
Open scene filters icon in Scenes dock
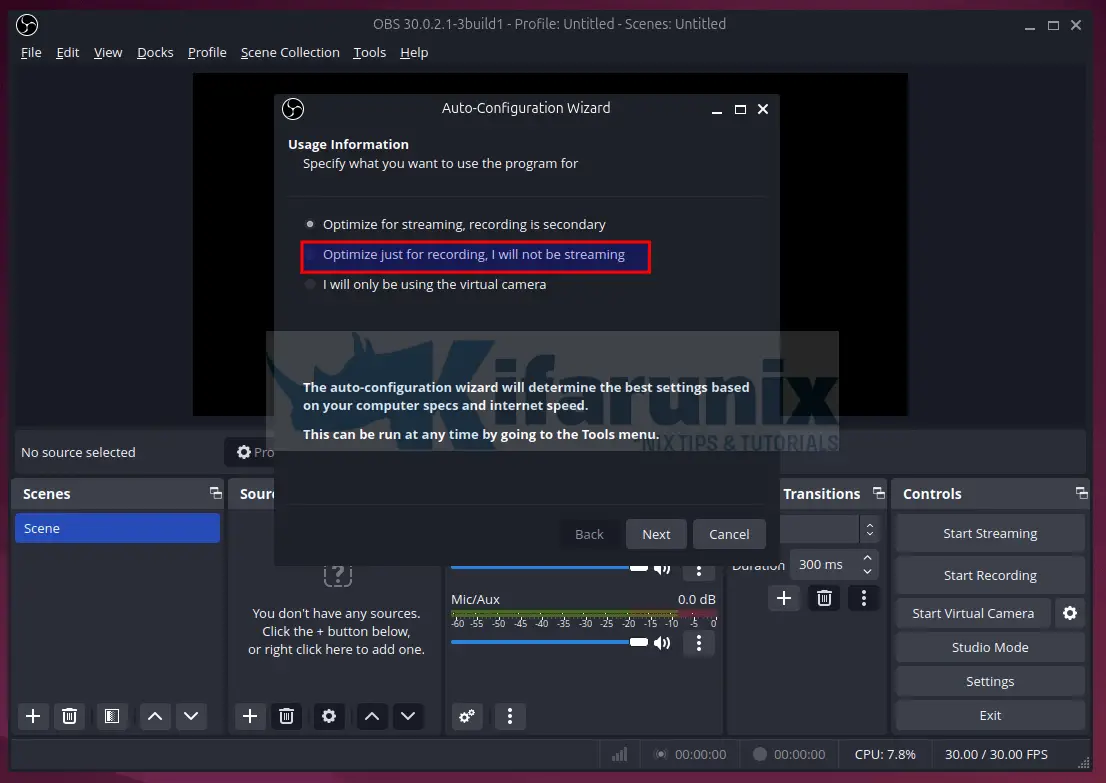(x=112, y=716)
